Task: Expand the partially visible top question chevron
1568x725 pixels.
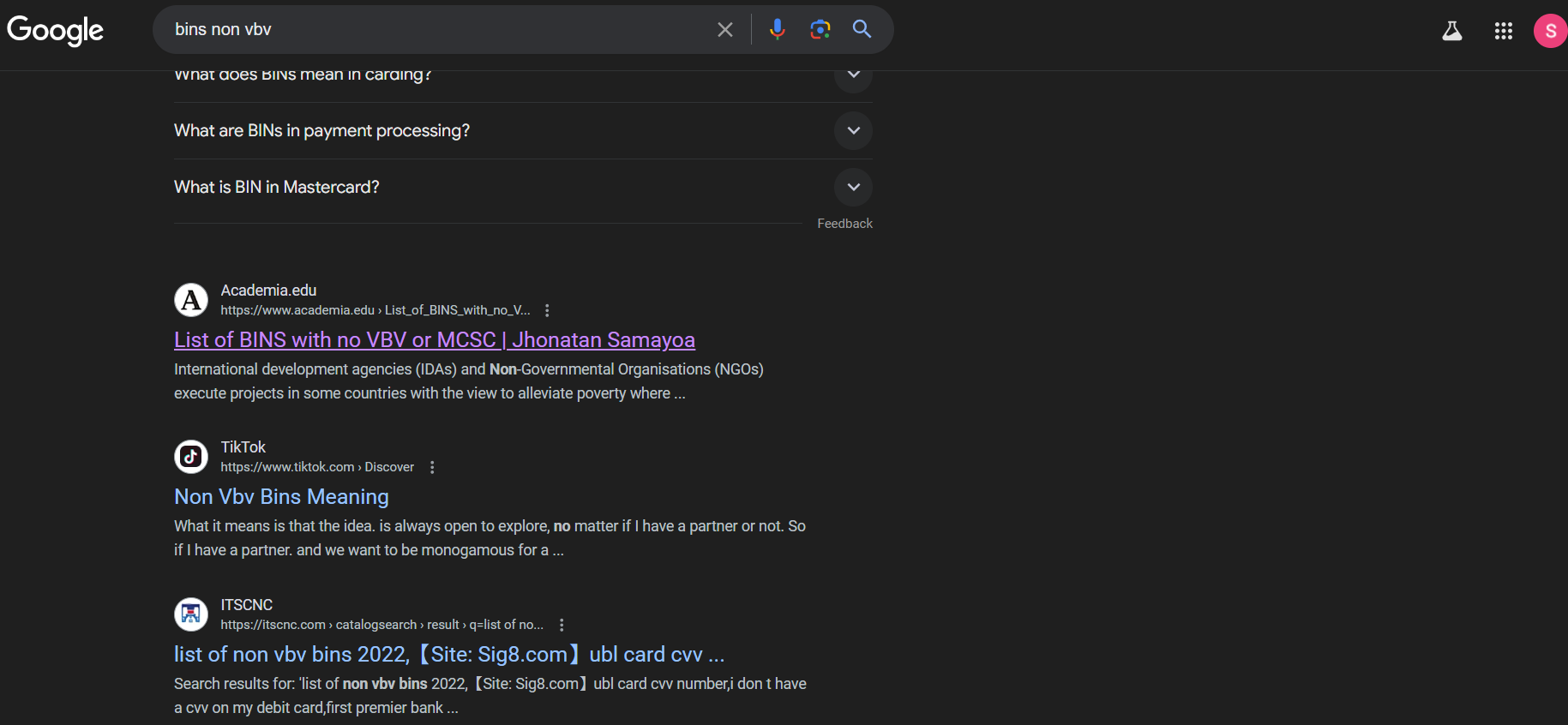Action: [853, 77]
